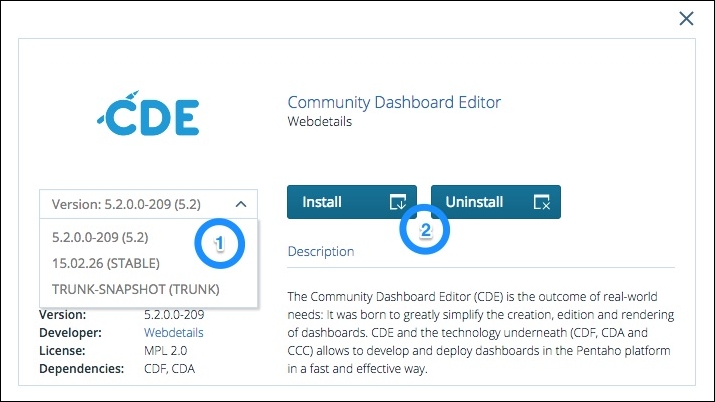
Task: Click the Developer: label
Action: [x=70, y=333]
